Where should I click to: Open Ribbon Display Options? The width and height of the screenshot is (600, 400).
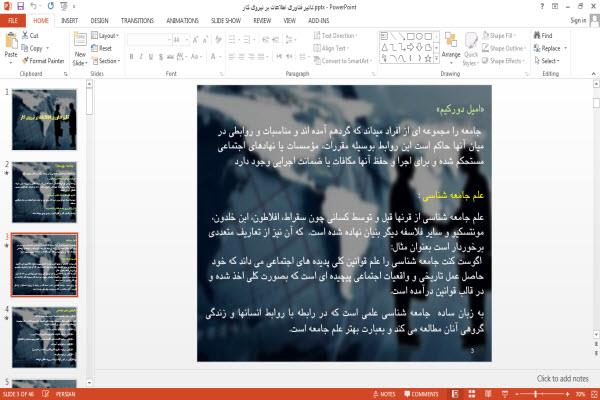pos(555,6)
